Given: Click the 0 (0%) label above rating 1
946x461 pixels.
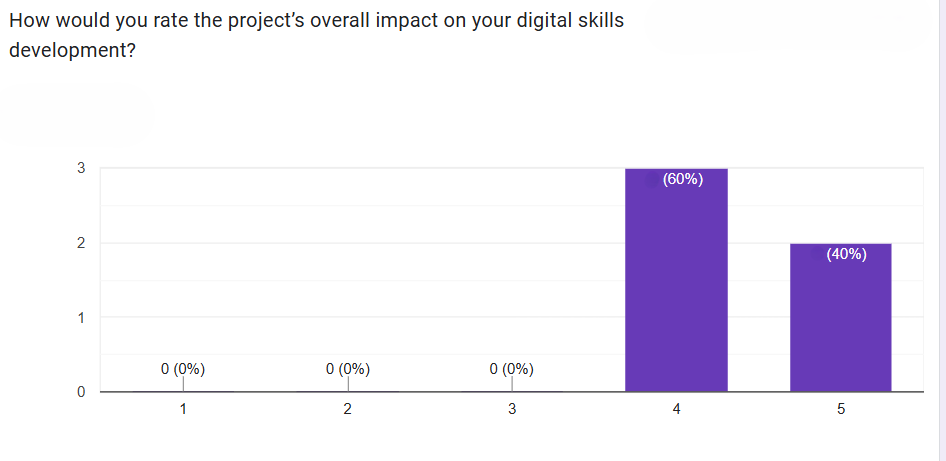Looking at the screenshot, I should coord(183,369).
